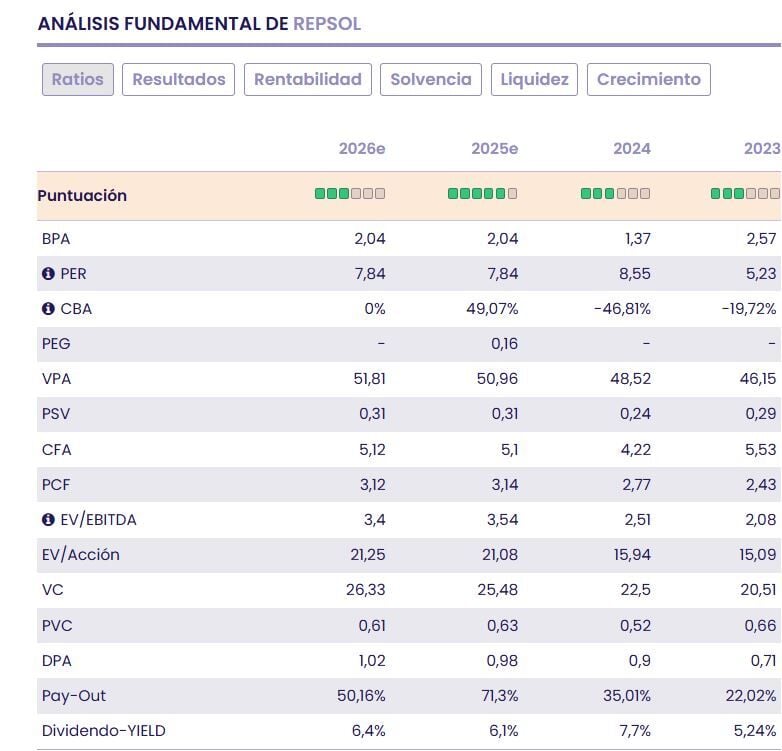Image resolution: width=782 pixels, height=751 pixels.
Task: Show the Solvencia tab
Action: tap(431, 80)
